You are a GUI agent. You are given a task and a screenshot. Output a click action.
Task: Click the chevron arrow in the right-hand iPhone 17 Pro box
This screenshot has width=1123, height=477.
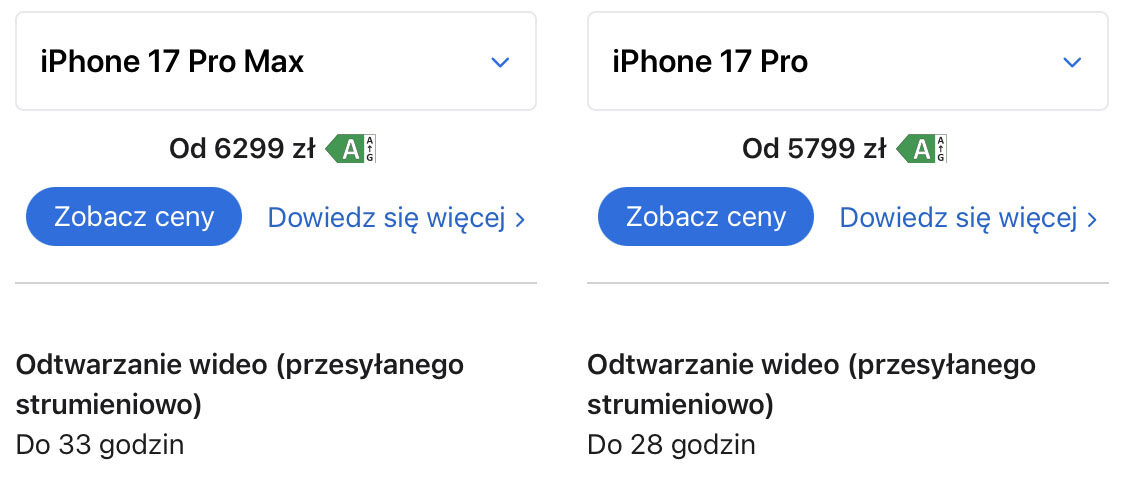click(x=1071, y=62)
